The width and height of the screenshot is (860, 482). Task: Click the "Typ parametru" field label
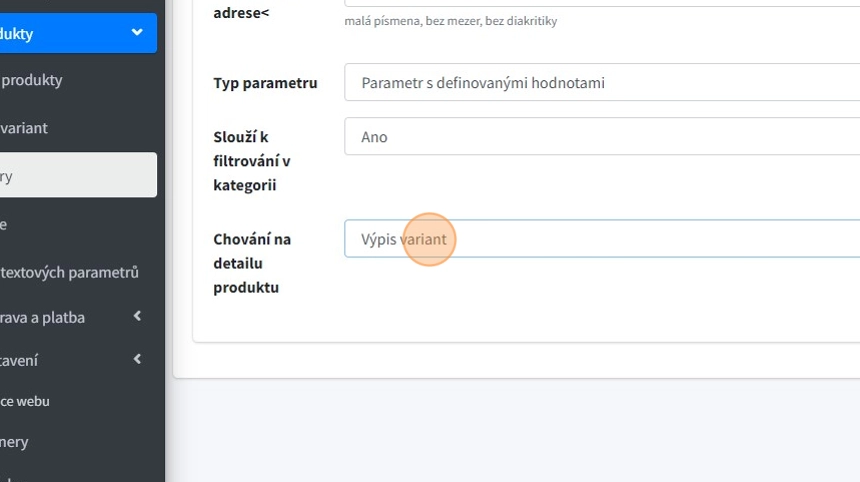(265, 83)
